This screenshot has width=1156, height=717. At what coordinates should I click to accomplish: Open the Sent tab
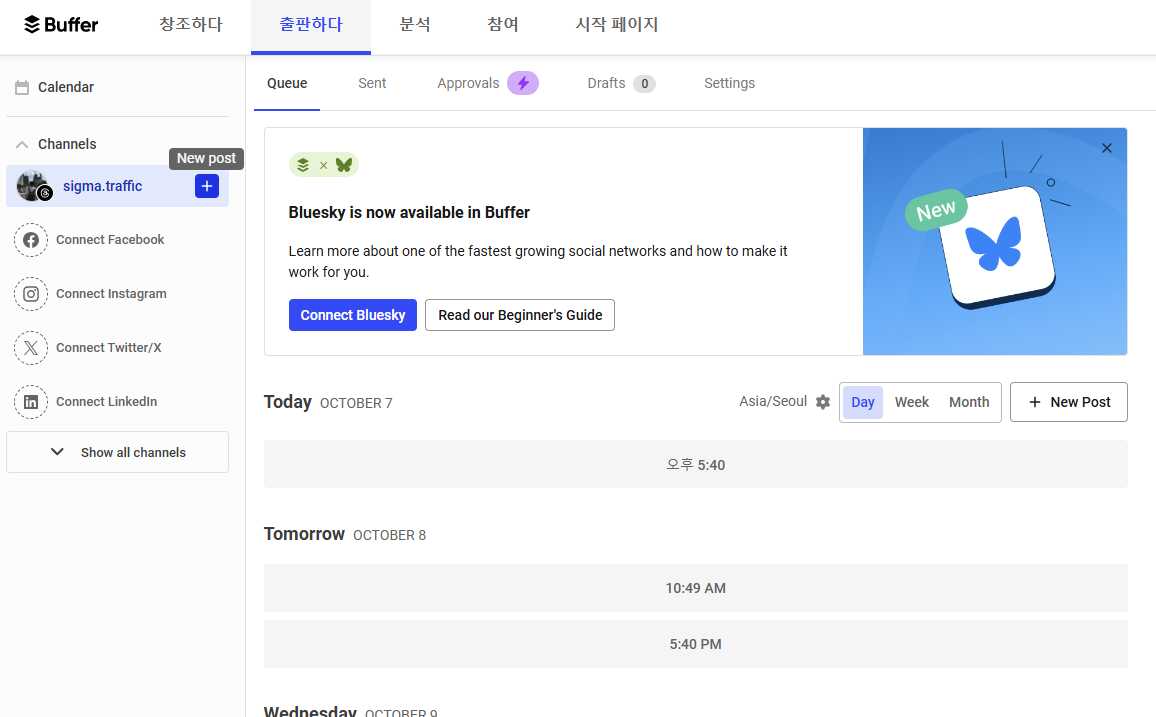pos(372,83)
